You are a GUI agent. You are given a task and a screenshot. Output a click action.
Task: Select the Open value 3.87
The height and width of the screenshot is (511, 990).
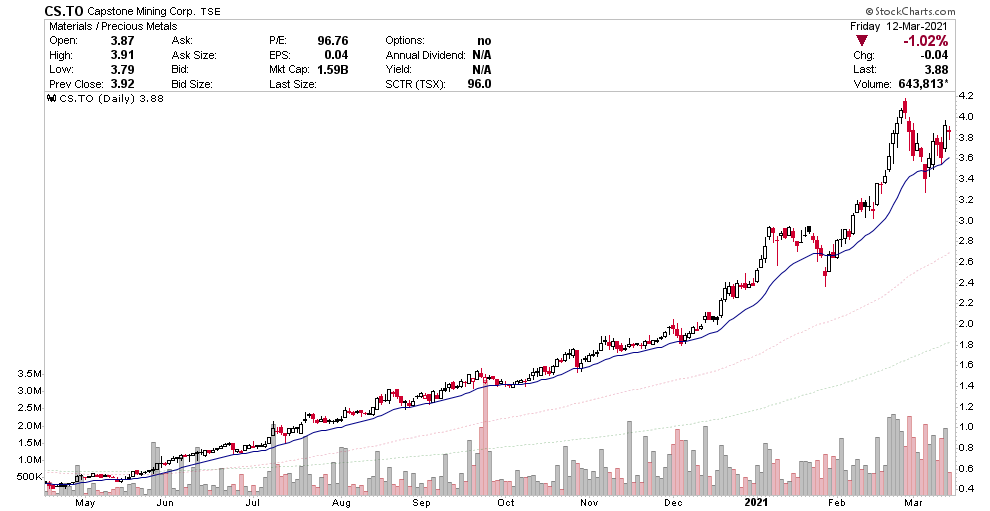pos(122,40)
